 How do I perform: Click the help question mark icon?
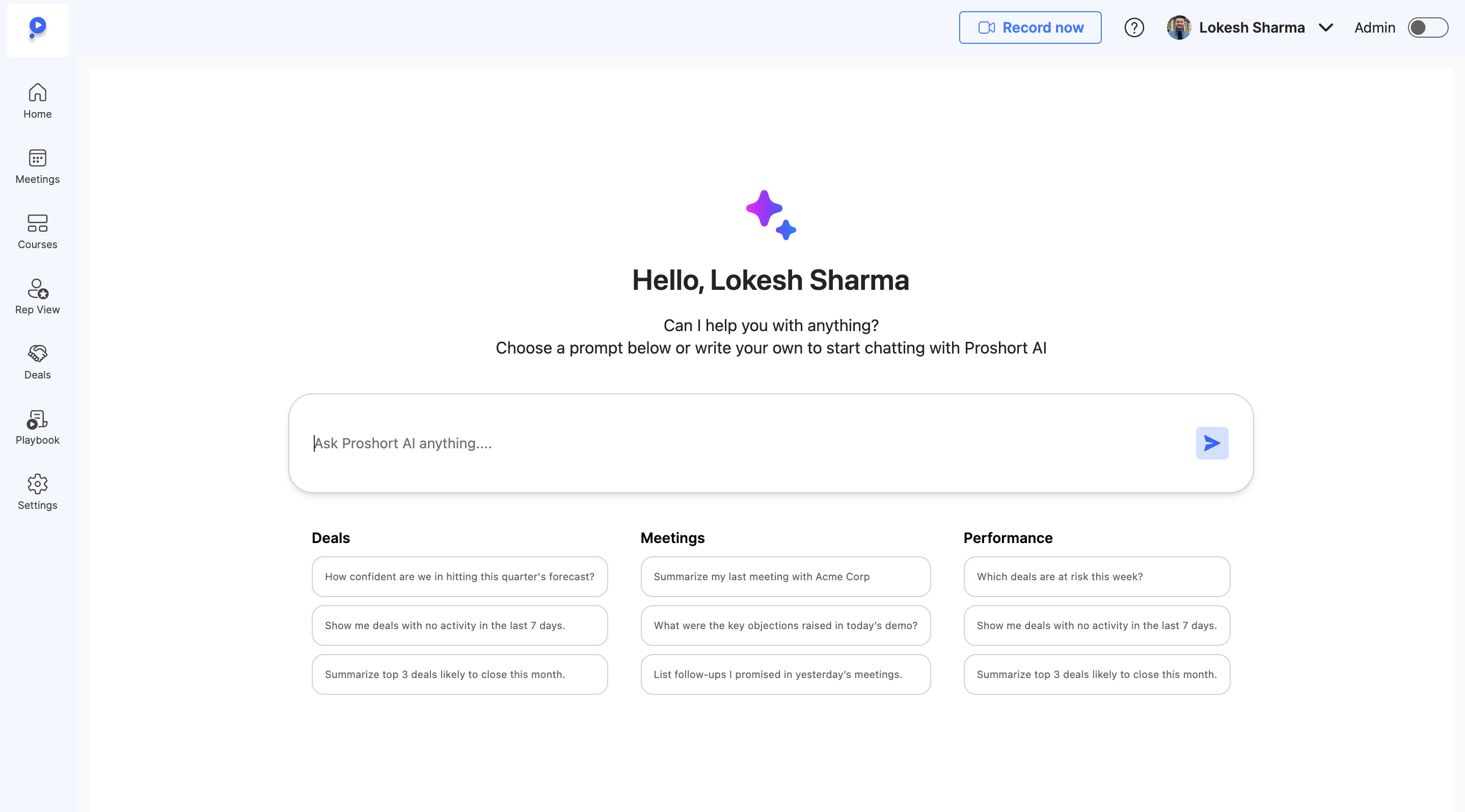(x=1133, y=28)
